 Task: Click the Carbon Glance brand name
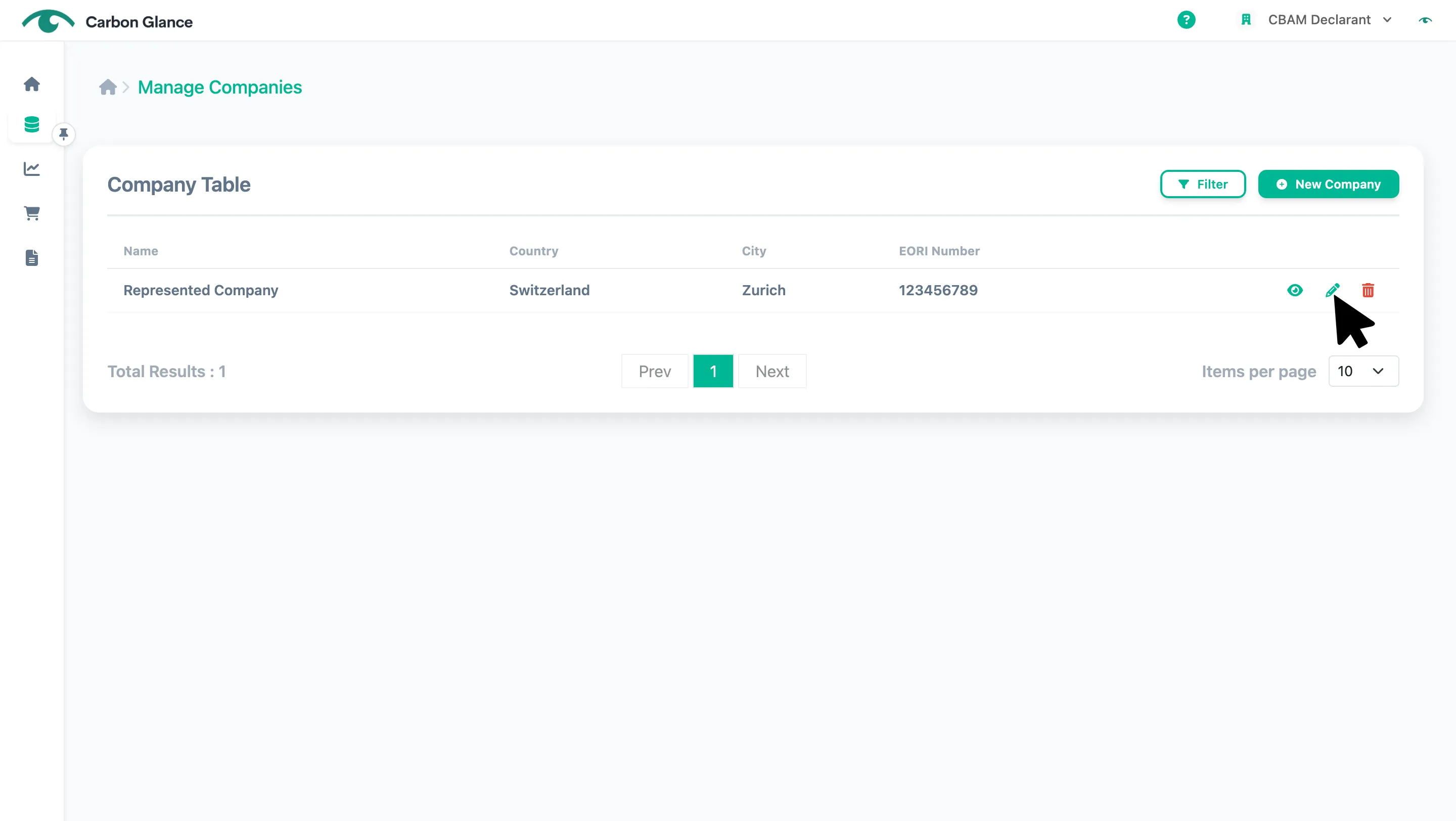tap(139, 21)
